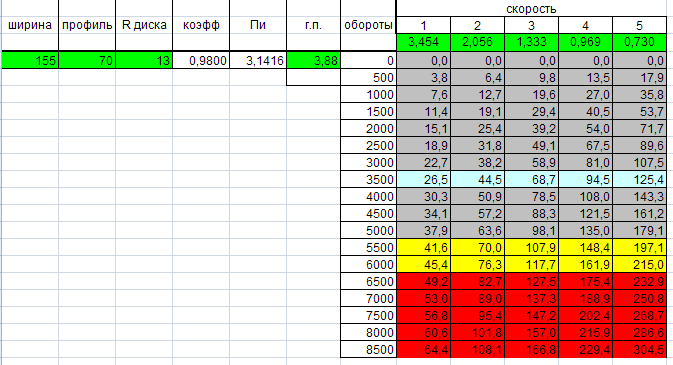Select the обороты column header
The height and width of the screenshot is (365, 673).
coord(368,25)
